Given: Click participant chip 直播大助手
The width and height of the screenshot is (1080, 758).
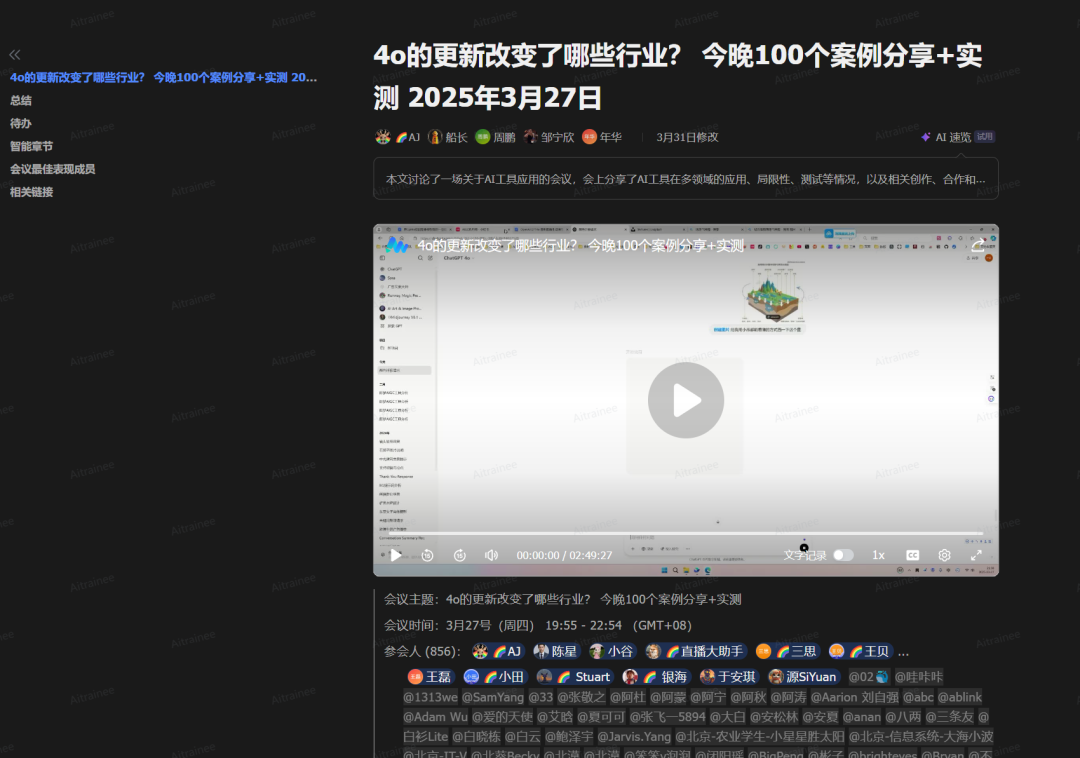Looking at the screenshot, I should 696,651.
